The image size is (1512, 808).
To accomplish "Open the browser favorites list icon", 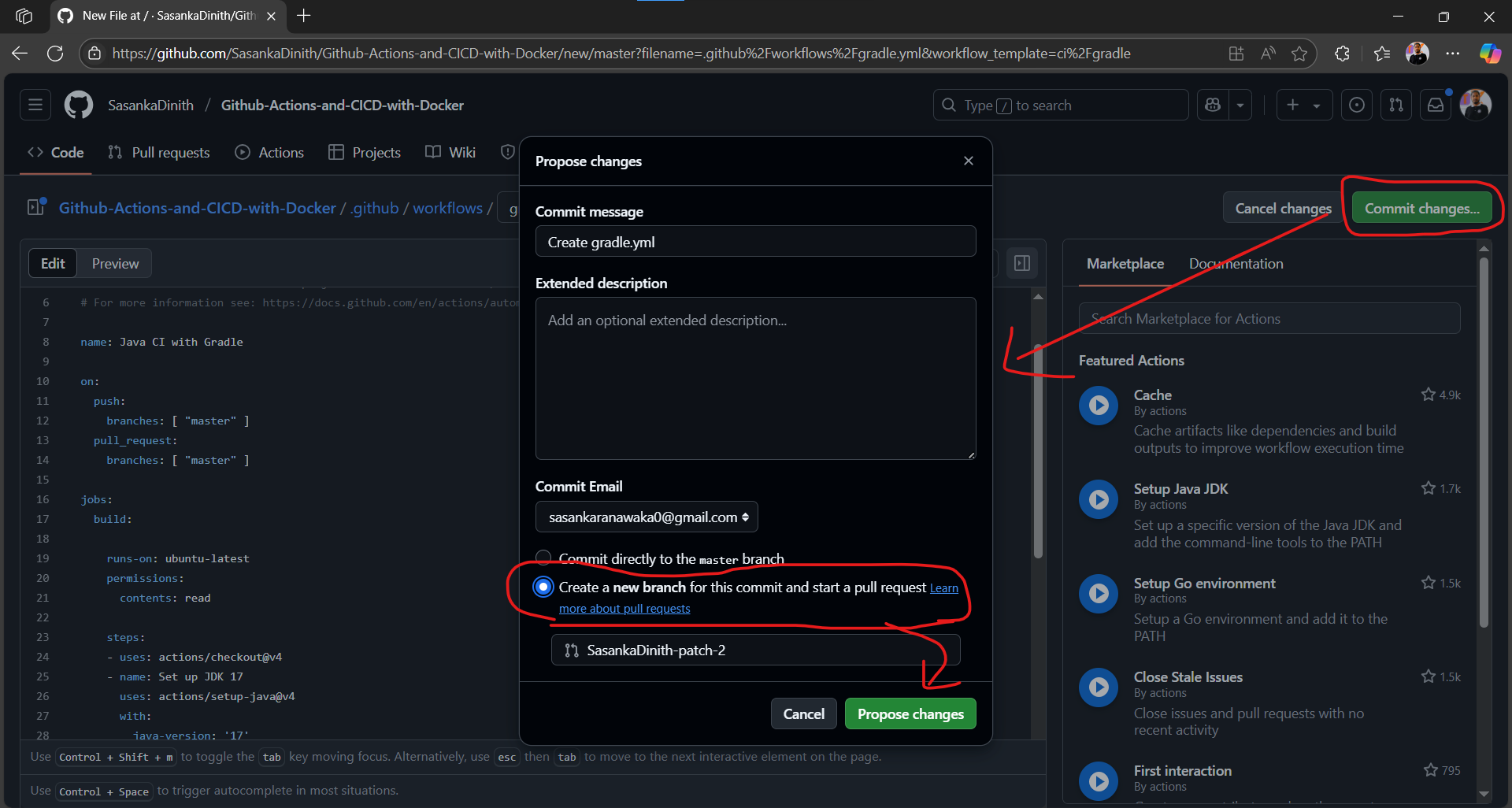I will (1382, 54).
